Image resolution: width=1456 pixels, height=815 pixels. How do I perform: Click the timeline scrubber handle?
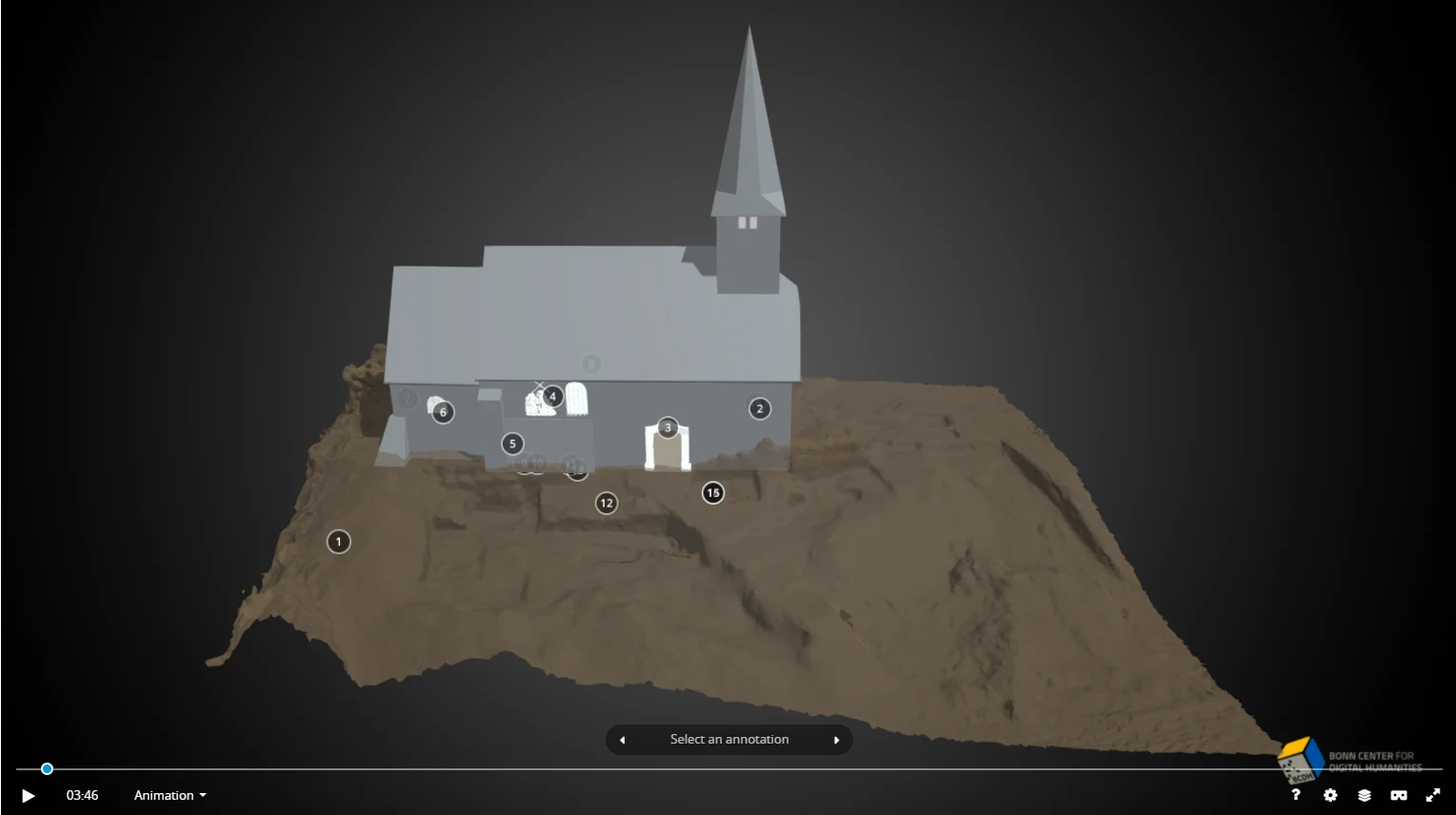click(47, 769)
